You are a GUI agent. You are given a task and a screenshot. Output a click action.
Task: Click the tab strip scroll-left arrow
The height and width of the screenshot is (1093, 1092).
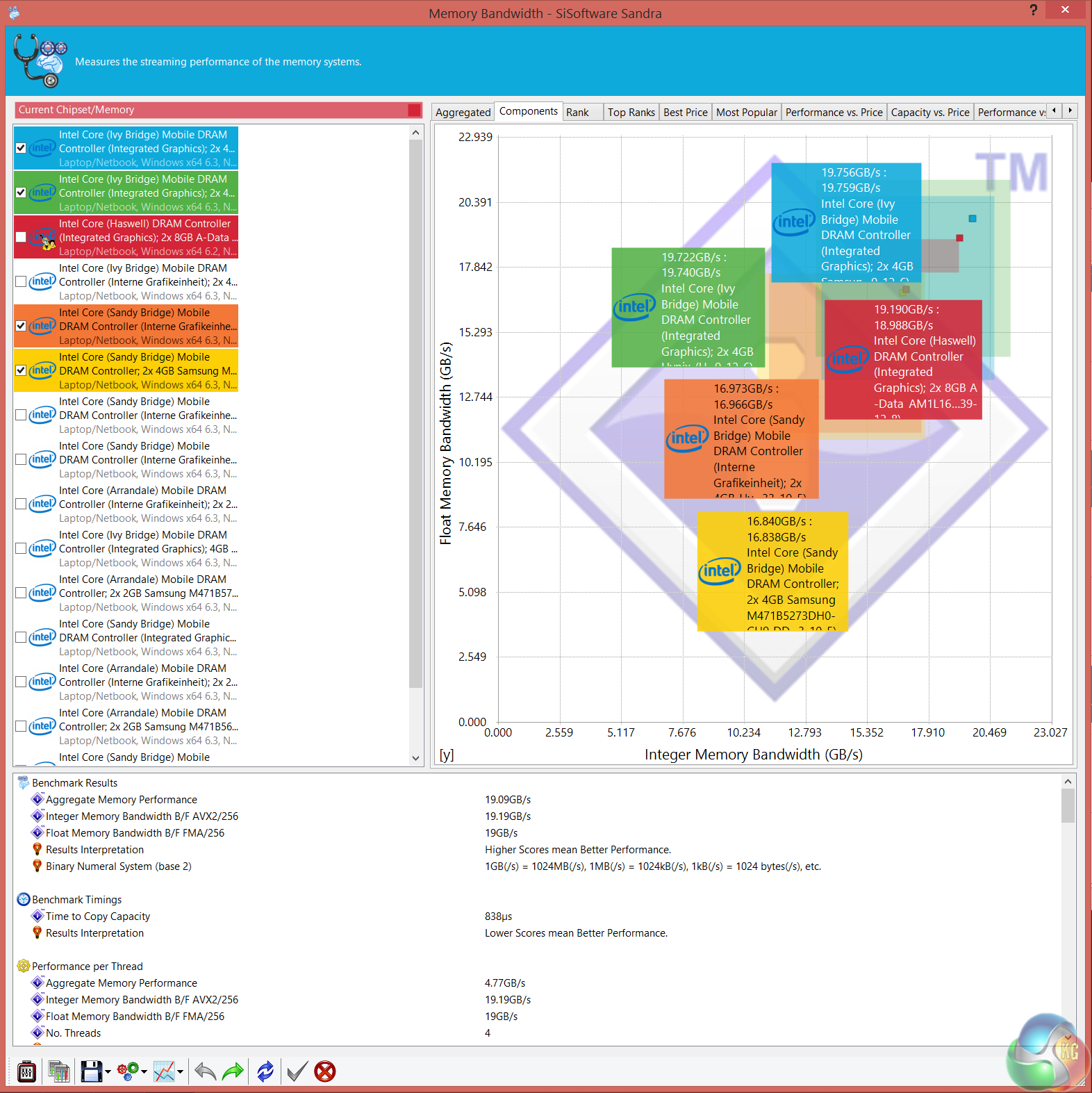(x=1054, y=110)
